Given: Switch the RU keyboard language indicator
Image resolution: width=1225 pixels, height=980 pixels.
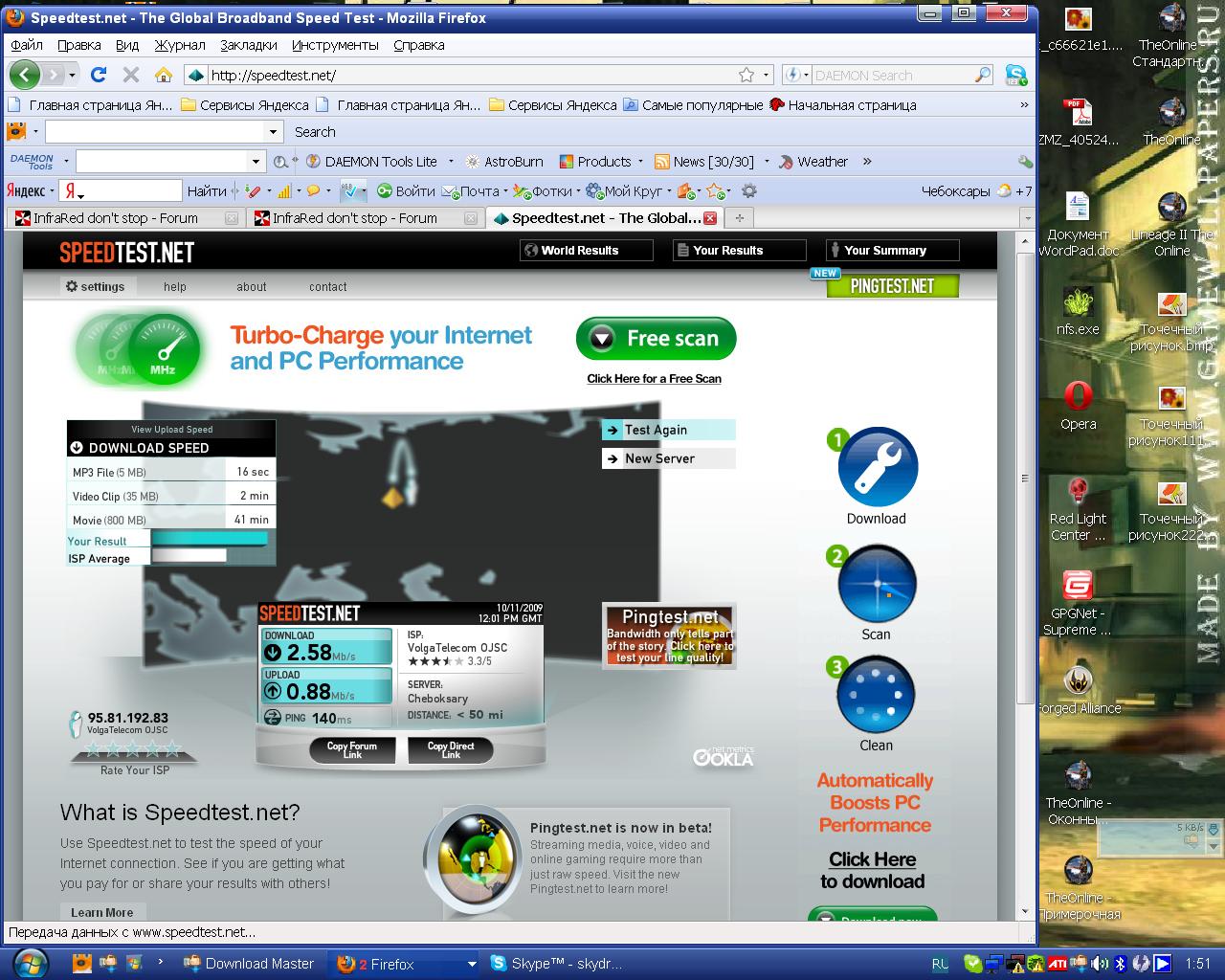Looking at the screenshot, I should (940, 964).
